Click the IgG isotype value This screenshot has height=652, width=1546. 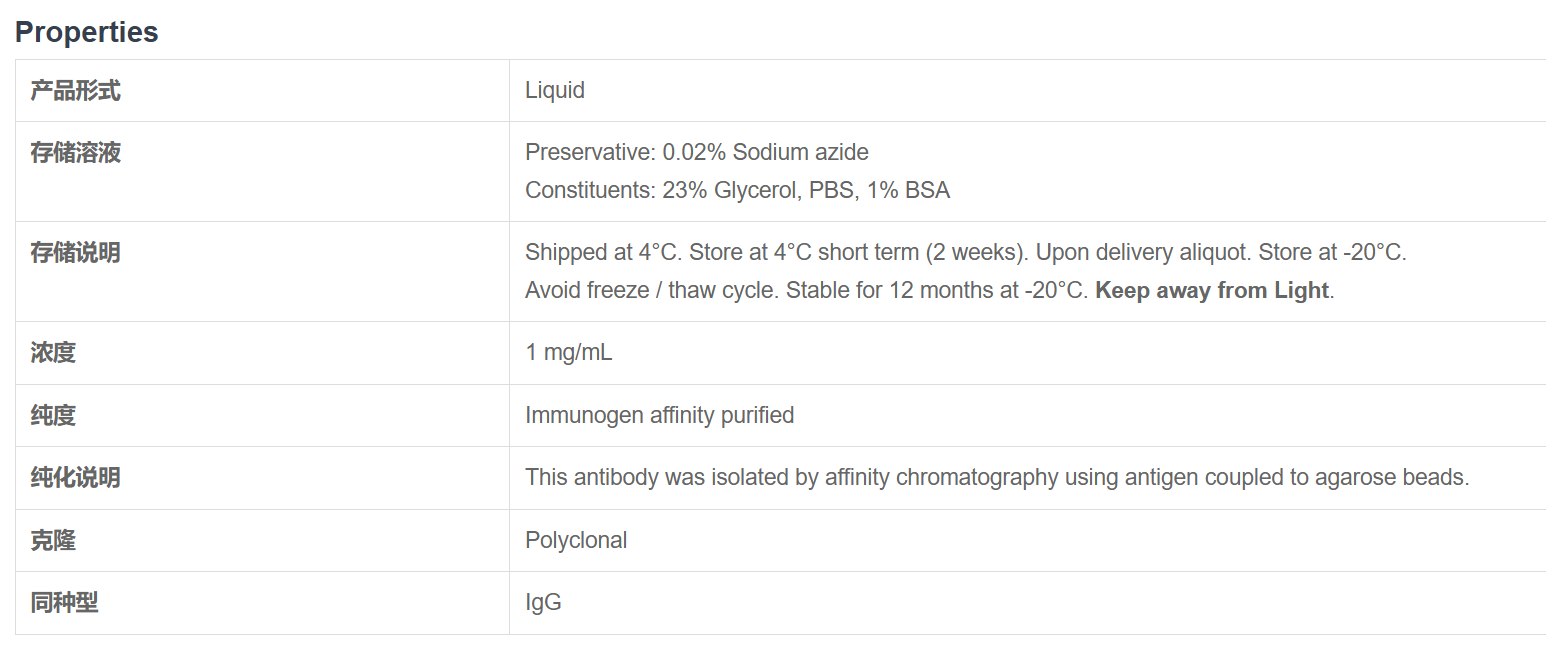pyautogui.click(x=543, y=602)
